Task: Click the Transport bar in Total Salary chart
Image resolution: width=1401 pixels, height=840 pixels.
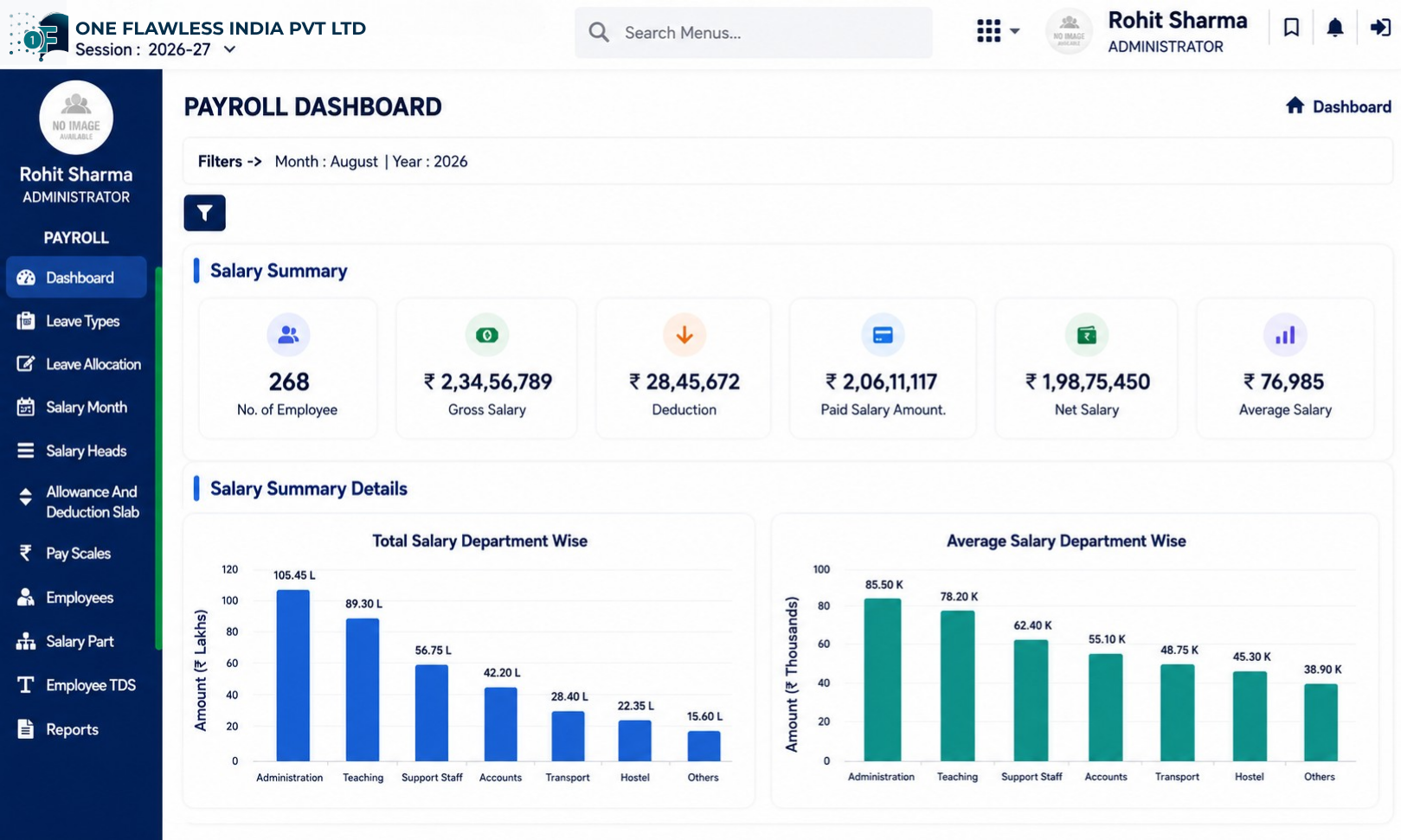Action: click(x=568, y=736)
